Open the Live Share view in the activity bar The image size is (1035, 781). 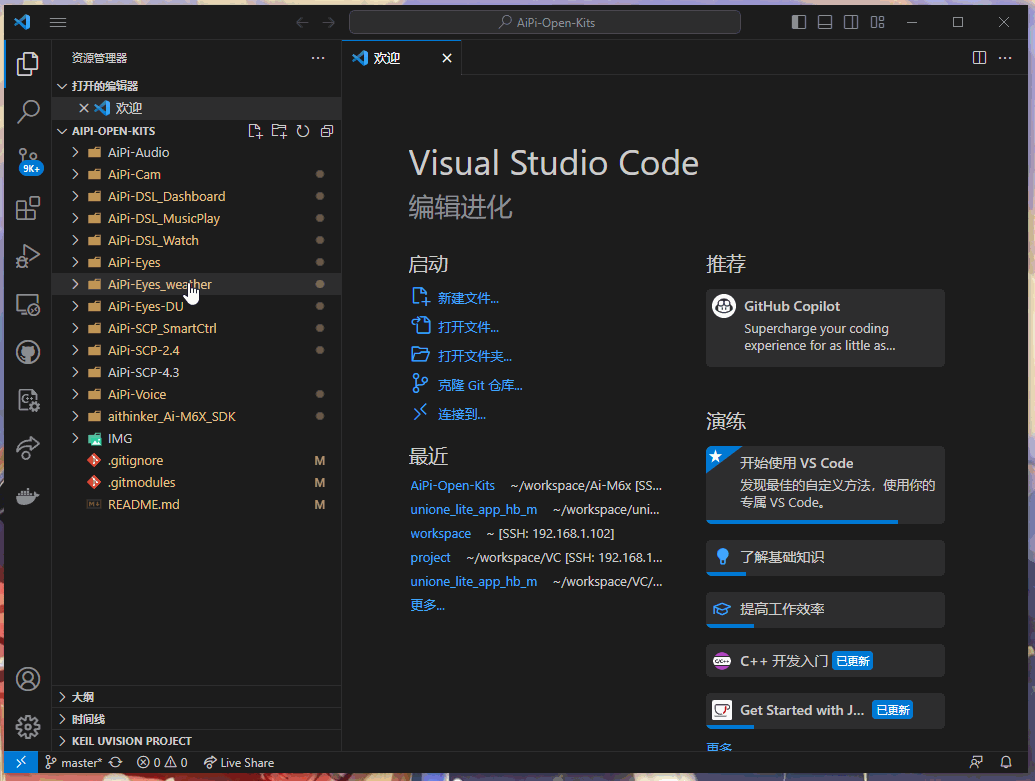point(28,448)
